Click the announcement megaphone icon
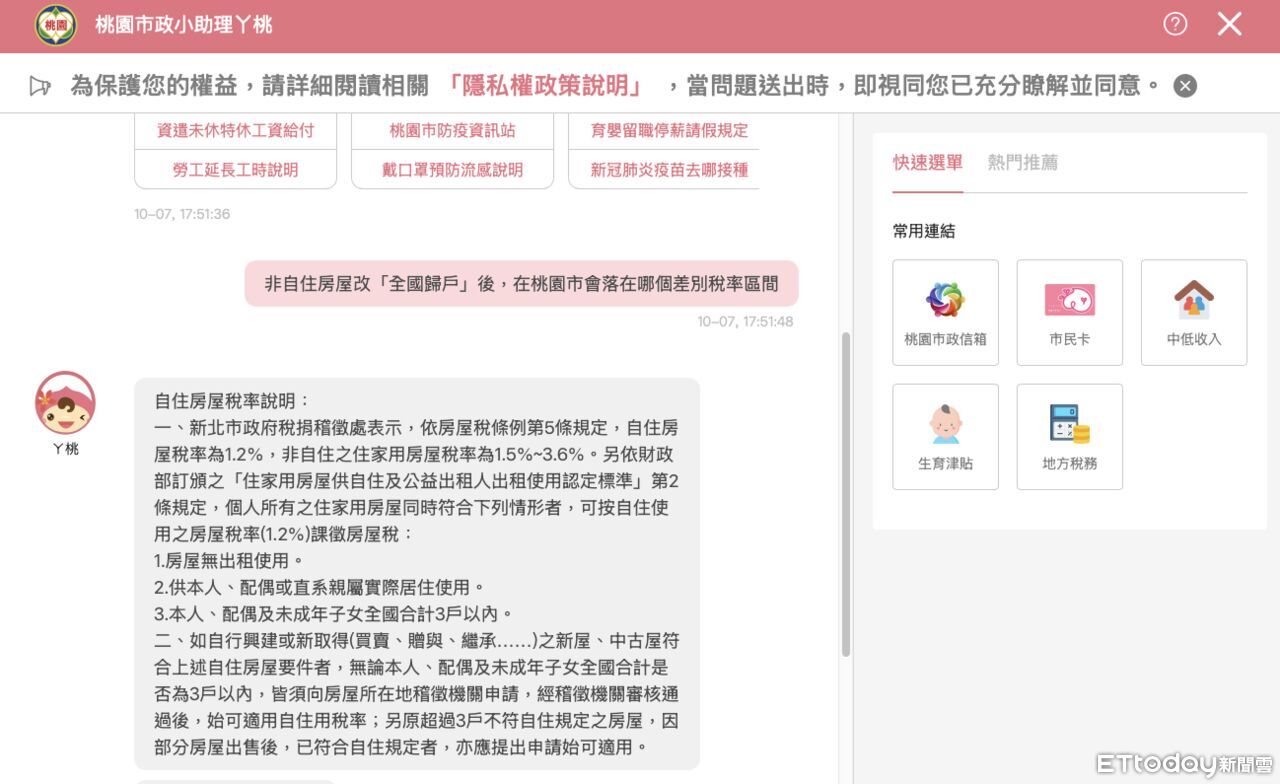This screenshot has width=1280, height=784. 40,86
